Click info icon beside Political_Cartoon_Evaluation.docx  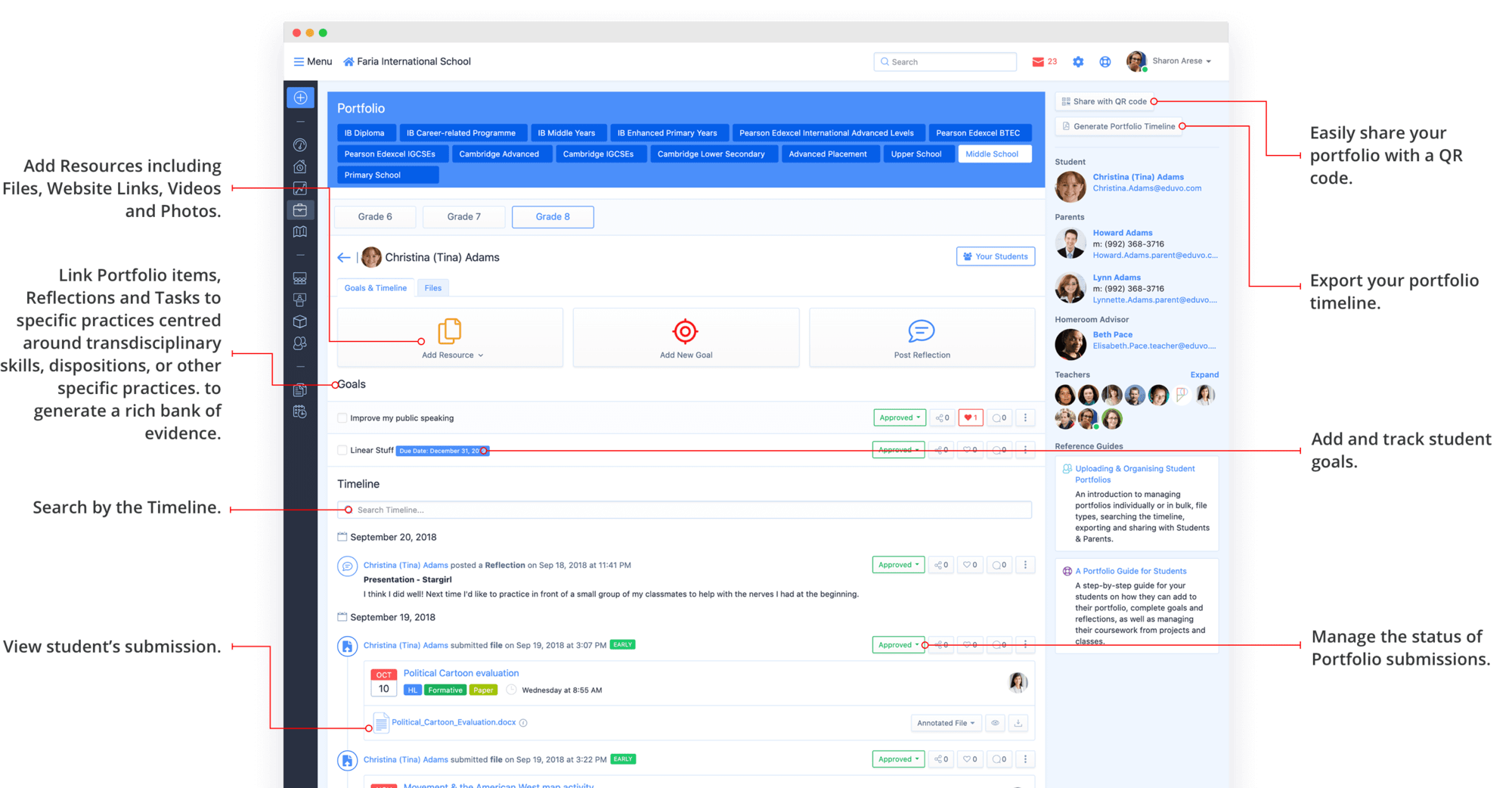tap(523, 723)
